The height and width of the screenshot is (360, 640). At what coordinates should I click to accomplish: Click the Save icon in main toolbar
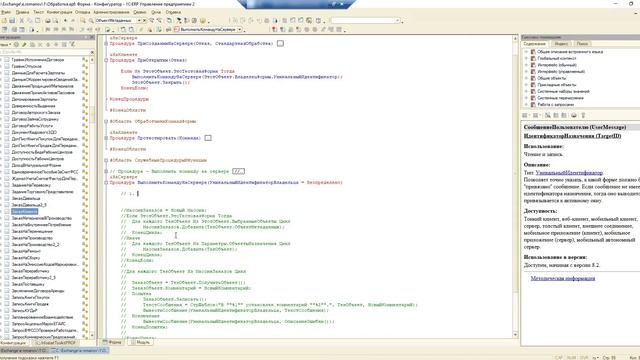coord(12,20)
